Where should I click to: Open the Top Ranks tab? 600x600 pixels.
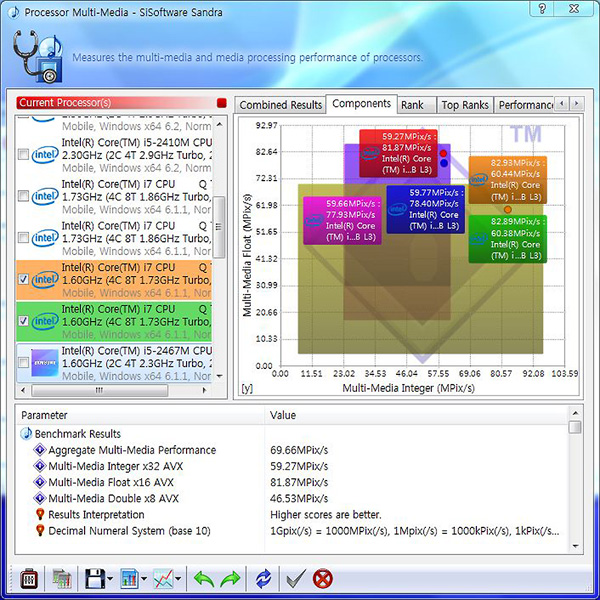click(465, 105)
